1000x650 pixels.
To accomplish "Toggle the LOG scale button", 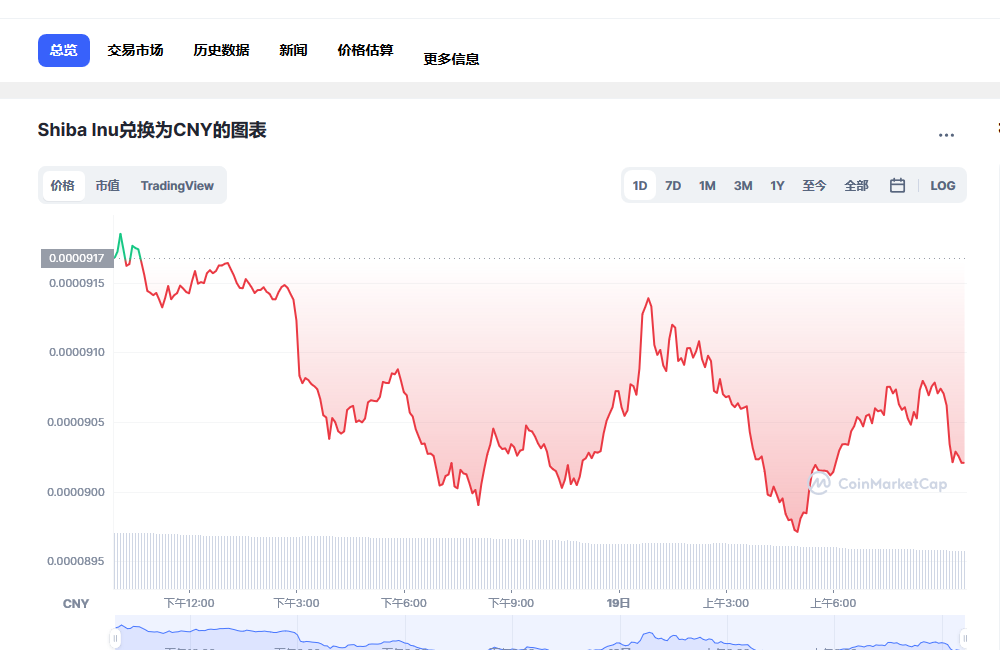I will (x=943, y=186).
